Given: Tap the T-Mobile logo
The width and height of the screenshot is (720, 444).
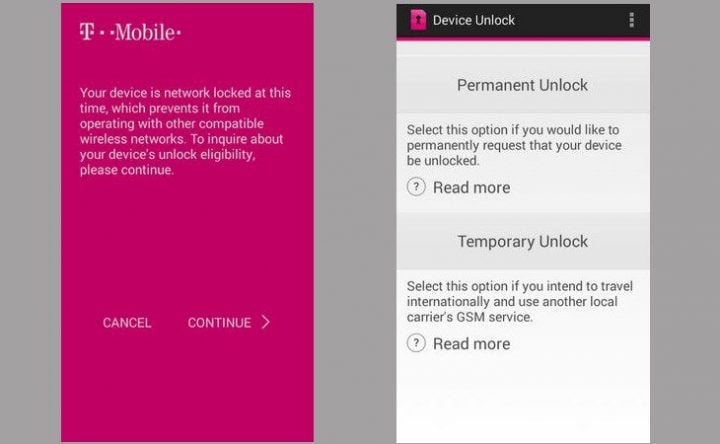Looking at the screenshot, I should [130, 32].
